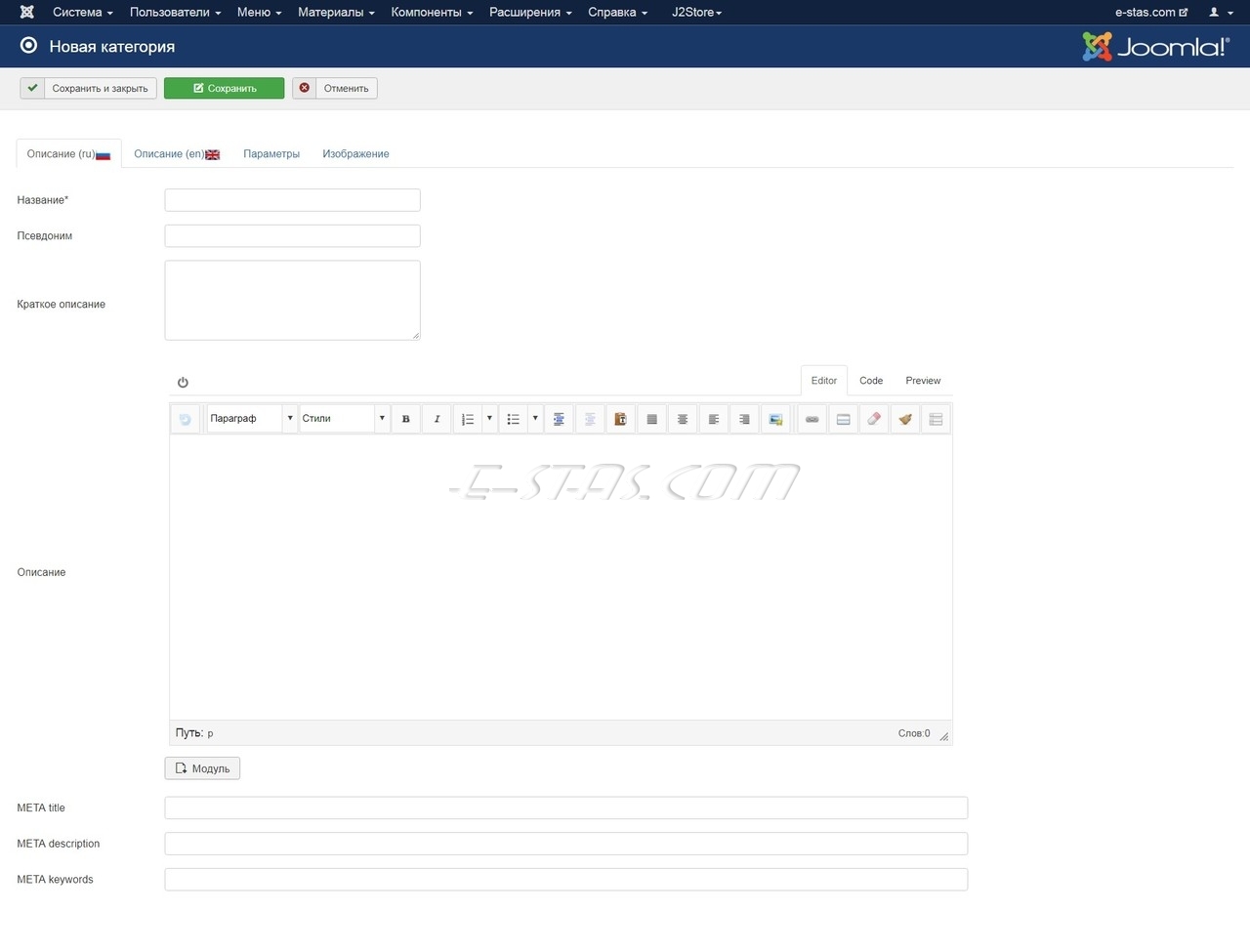Open the user account dropdown
Image resolution: width=1250 pixels, height=952 pixels.
[x=1221, y=13]
